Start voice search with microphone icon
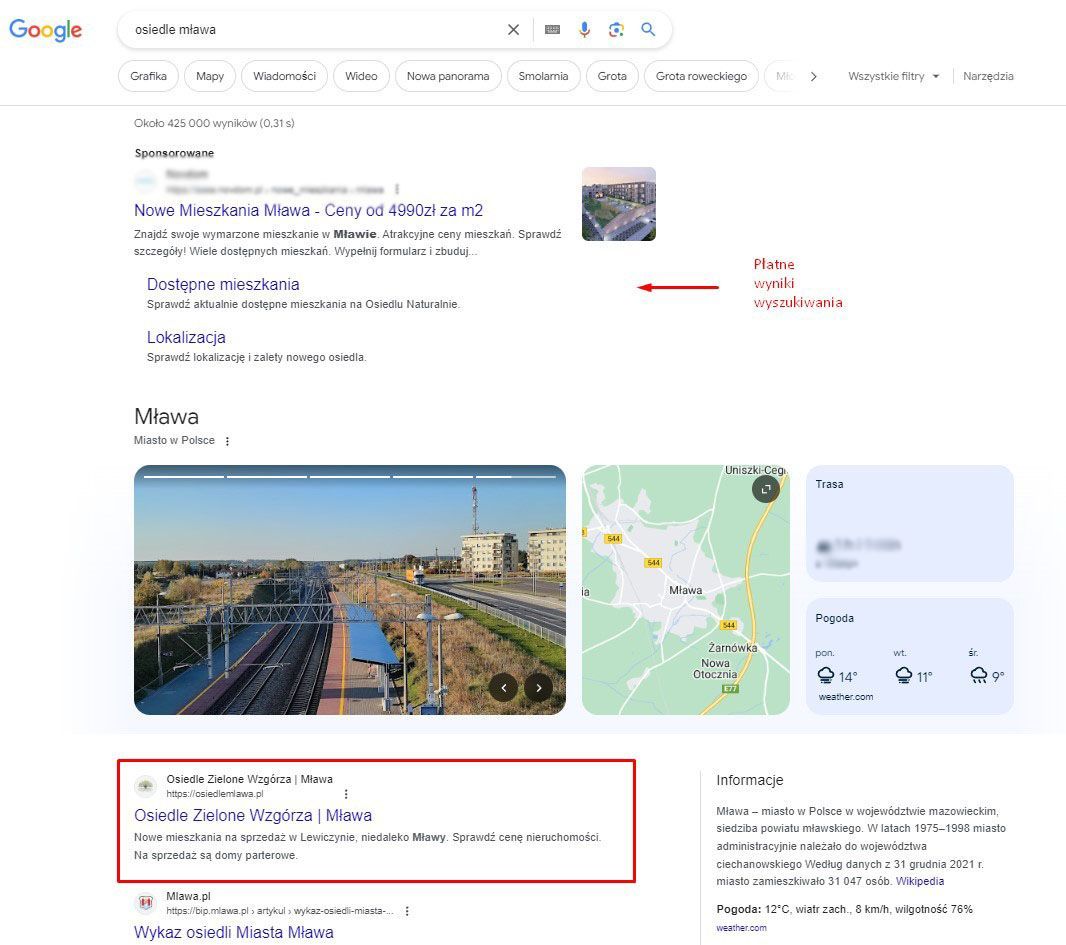This screenshot has width=1066, height=945. [584, 30]
